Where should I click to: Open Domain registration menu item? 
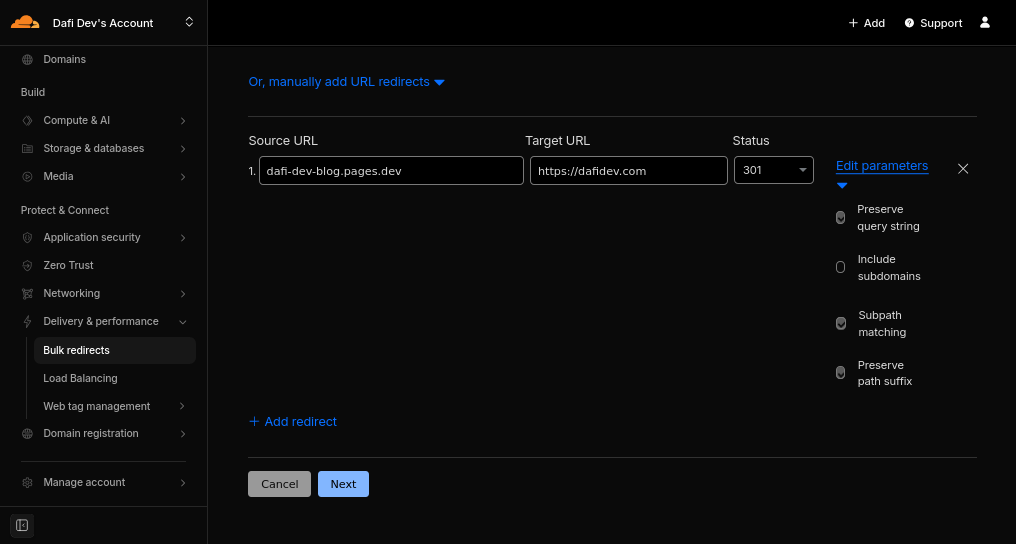click(x=91, y=433)
